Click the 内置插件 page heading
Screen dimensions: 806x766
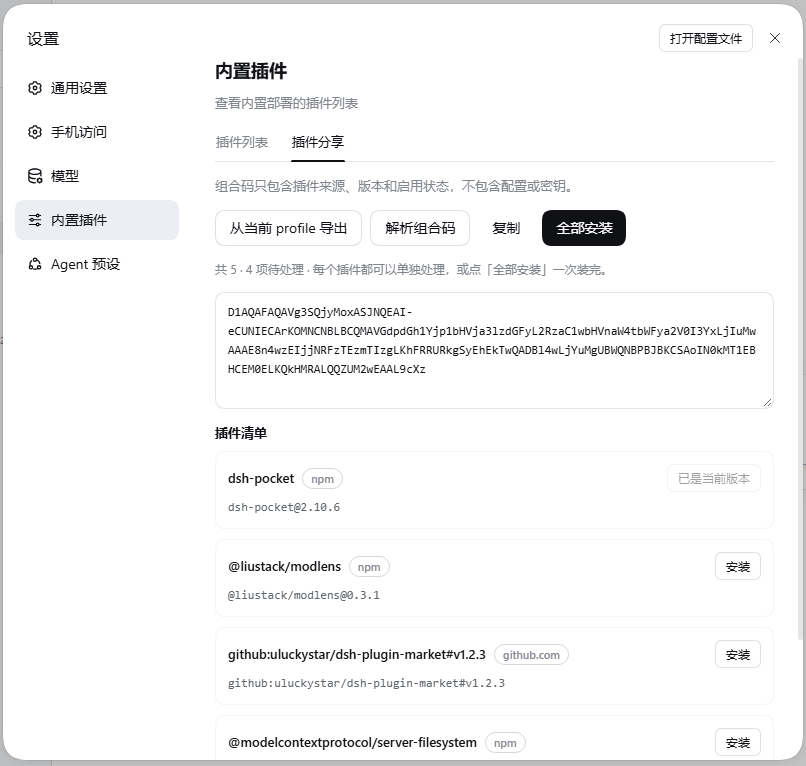[x=251, y=71]
